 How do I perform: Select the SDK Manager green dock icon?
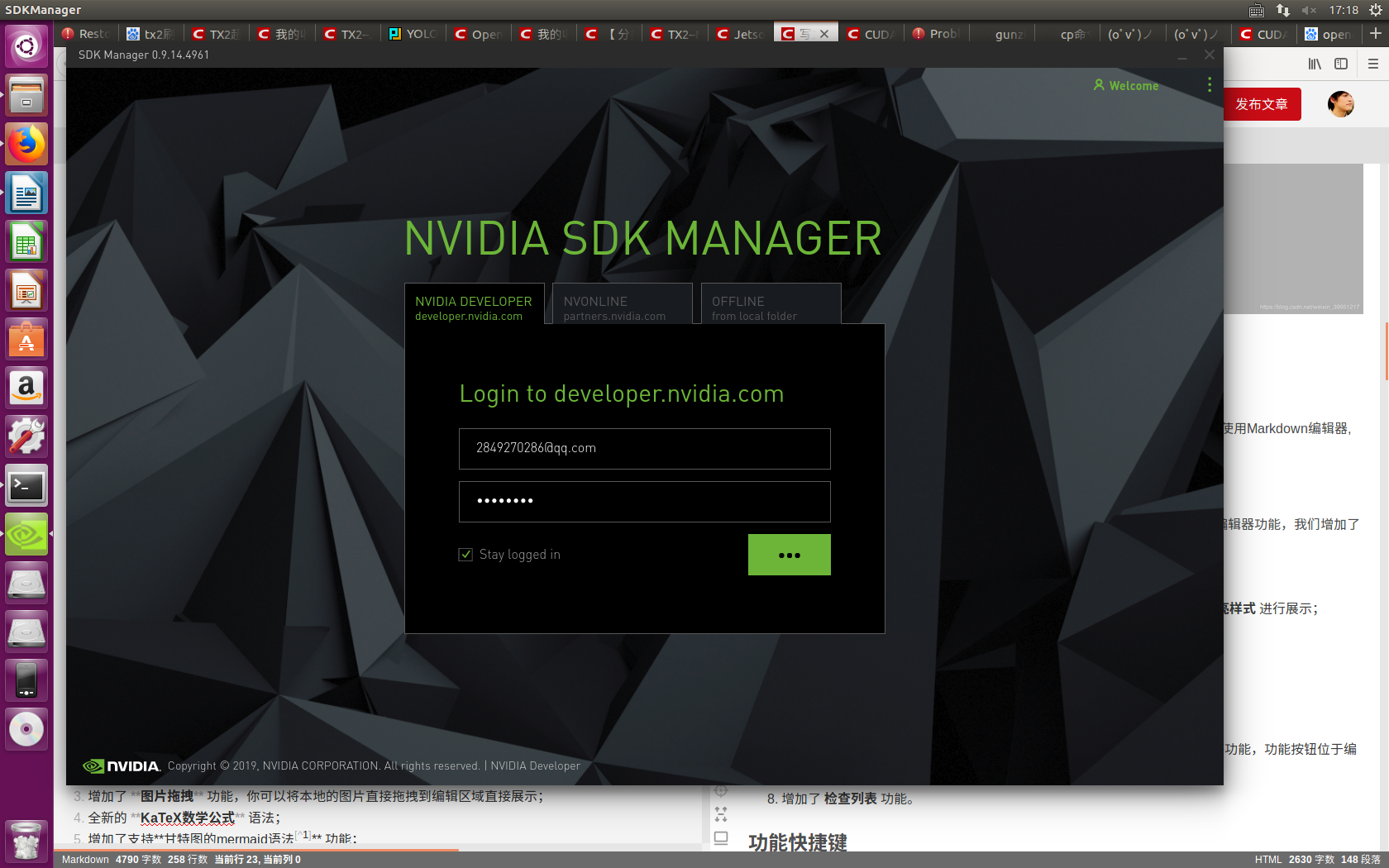(26, 534)
